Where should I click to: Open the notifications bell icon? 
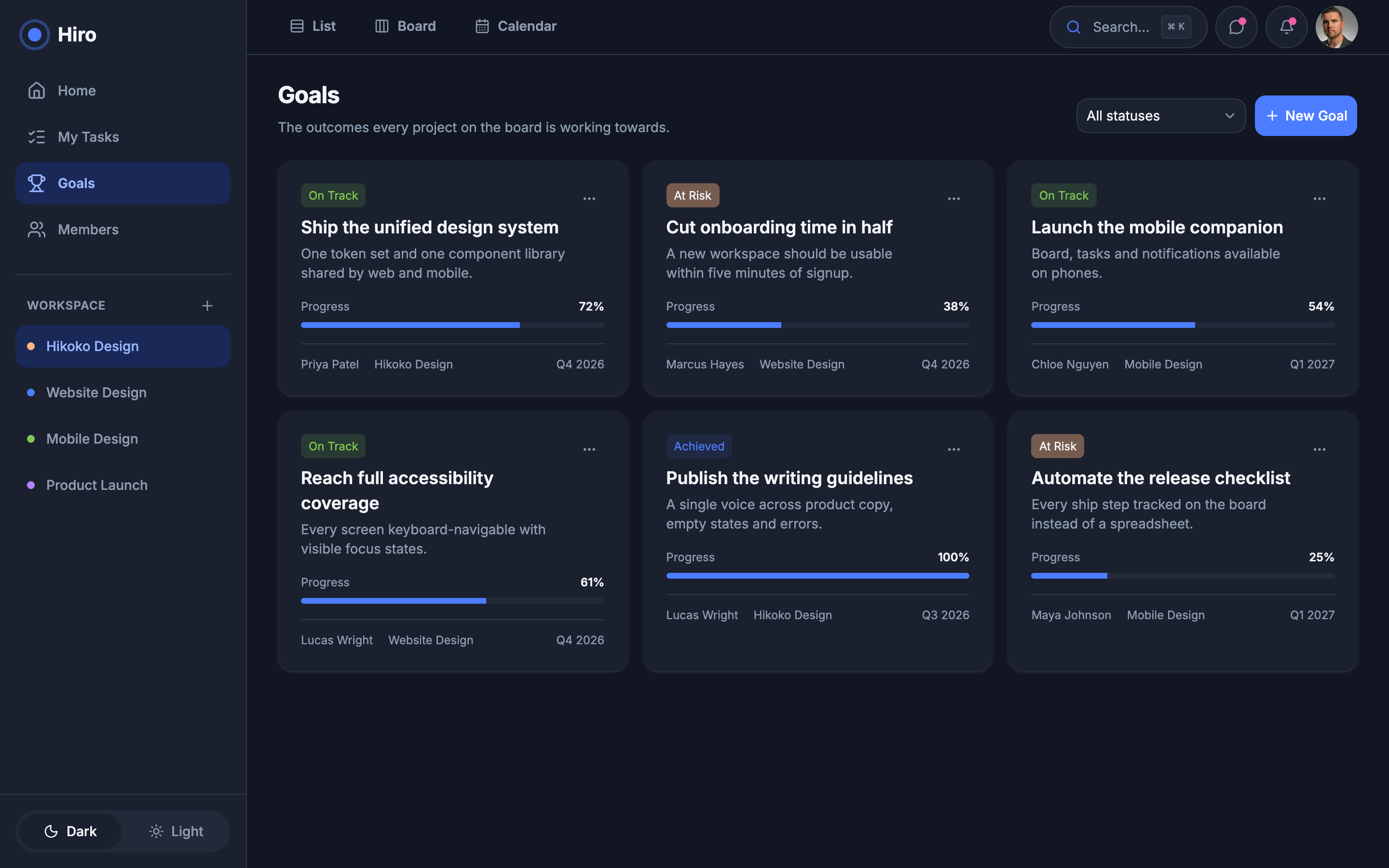point(1286,27)
